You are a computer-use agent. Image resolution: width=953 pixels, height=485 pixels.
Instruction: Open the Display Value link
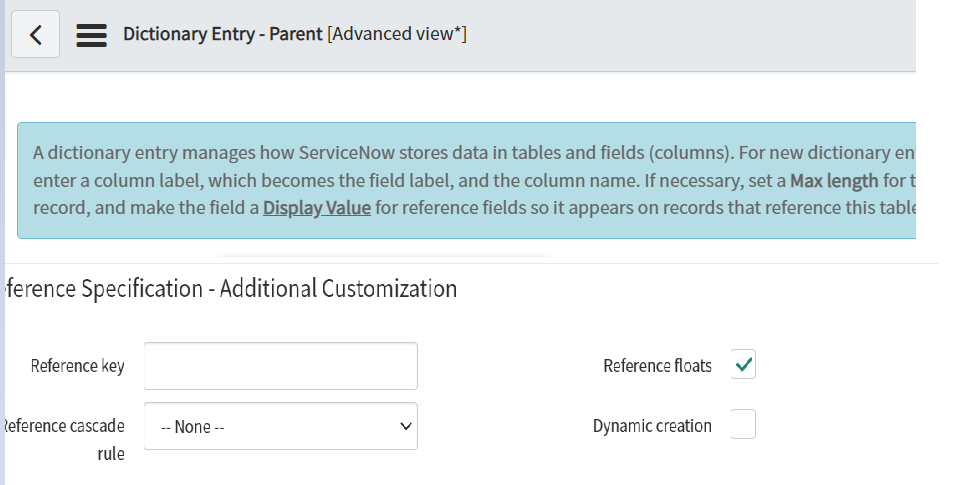pyautogui.click(x=316, y=208)
